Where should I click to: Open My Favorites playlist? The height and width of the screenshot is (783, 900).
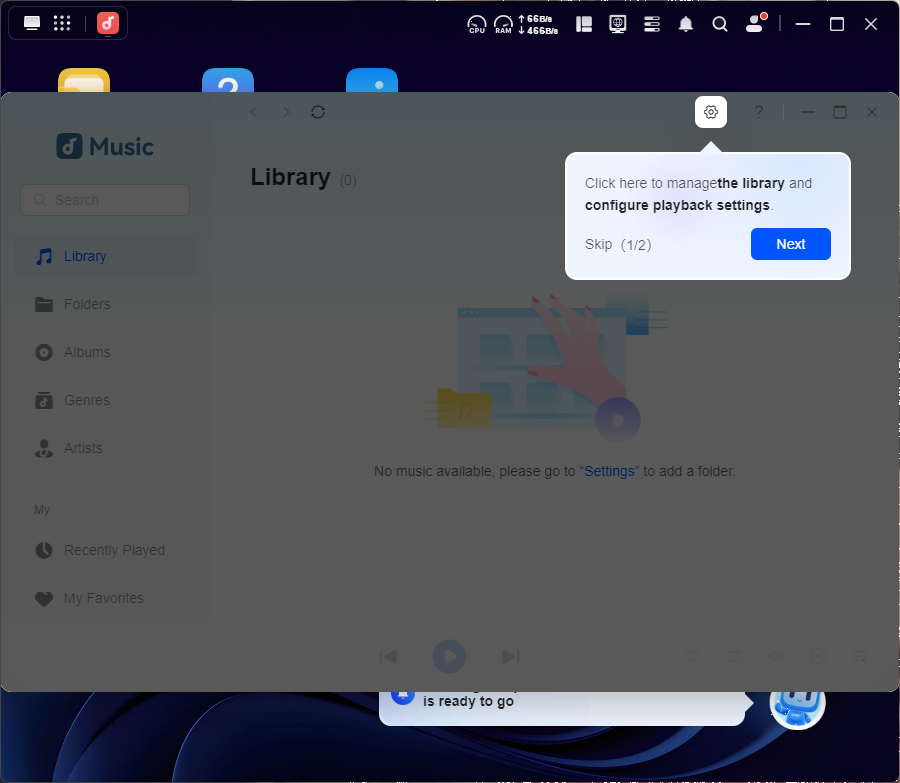tap(104, 598)
